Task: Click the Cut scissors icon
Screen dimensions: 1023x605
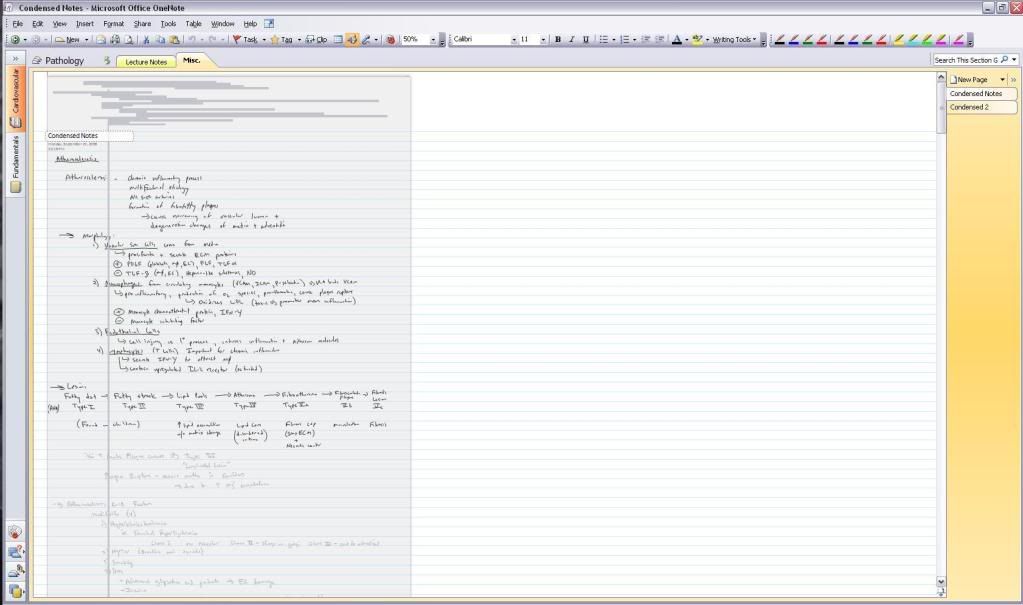Action: 146,40
